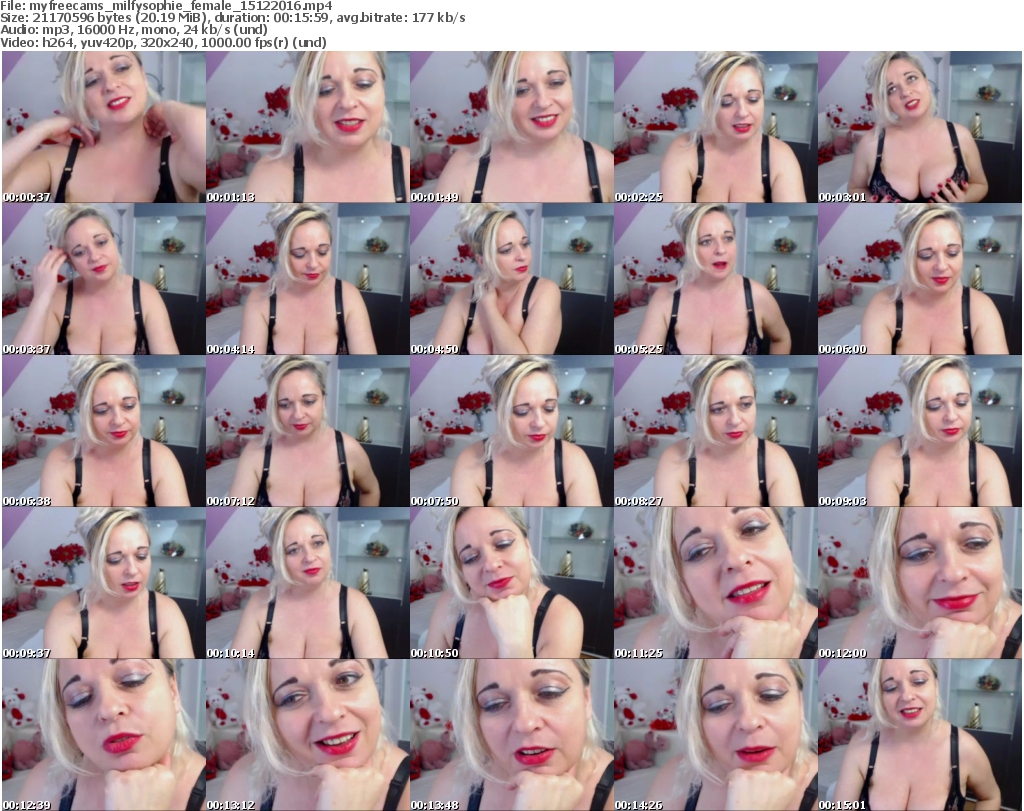This screenshot has height=811, width=1024.
Task: Click the thumbnail stamped 00:12:00
Action: [920, 582]
